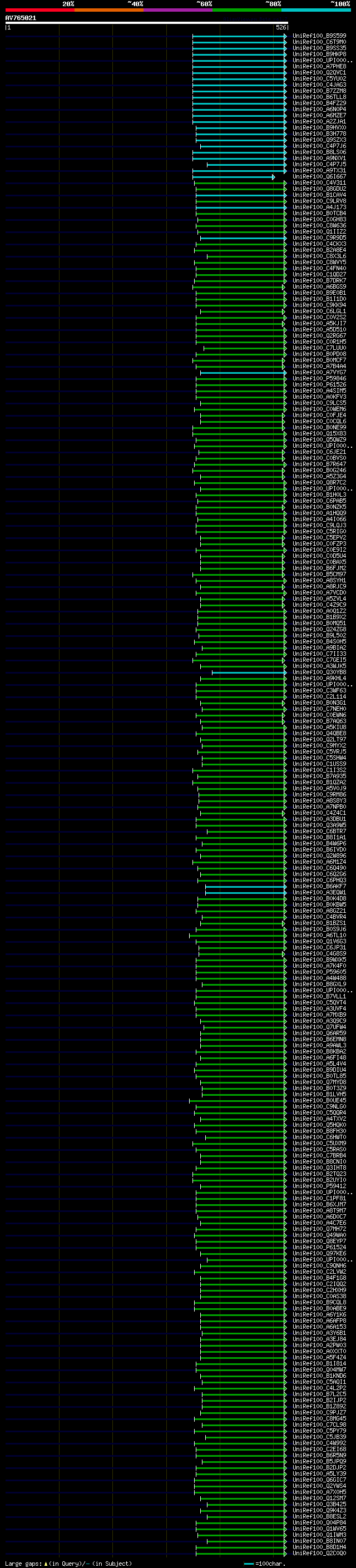356x1568 pixels.
Task: Open hit UniRef100_A7PHE8
Action: point(319,66)
